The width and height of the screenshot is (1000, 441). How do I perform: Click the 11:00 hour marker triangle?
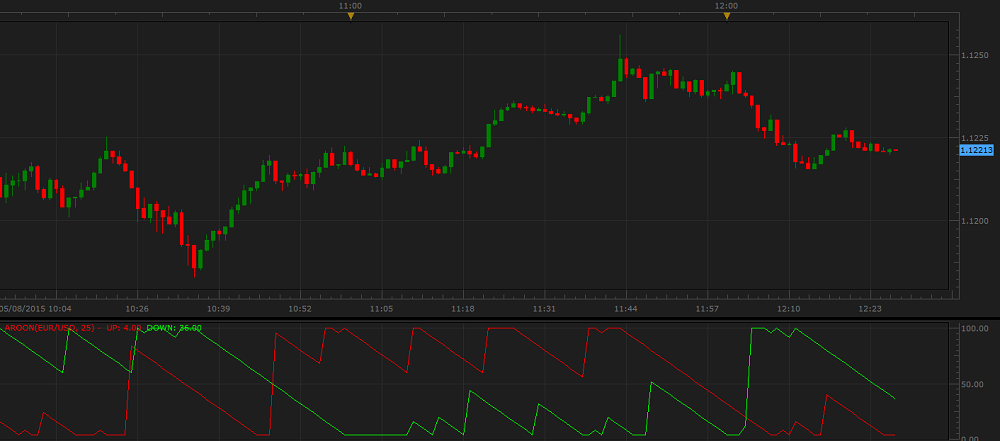click(350, 17)
